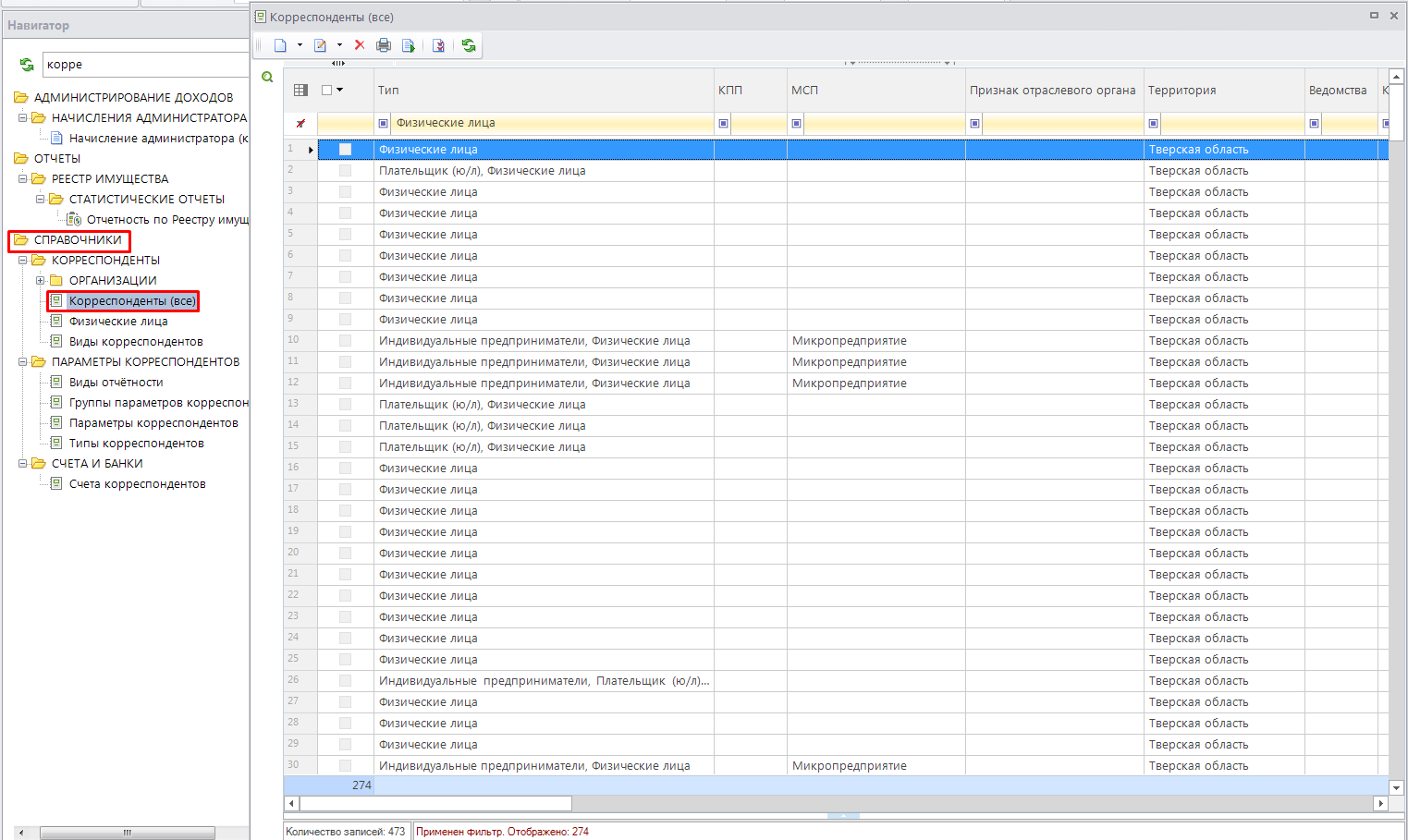
Task: Check the checkbox in row 5
Action: (345, 235)
